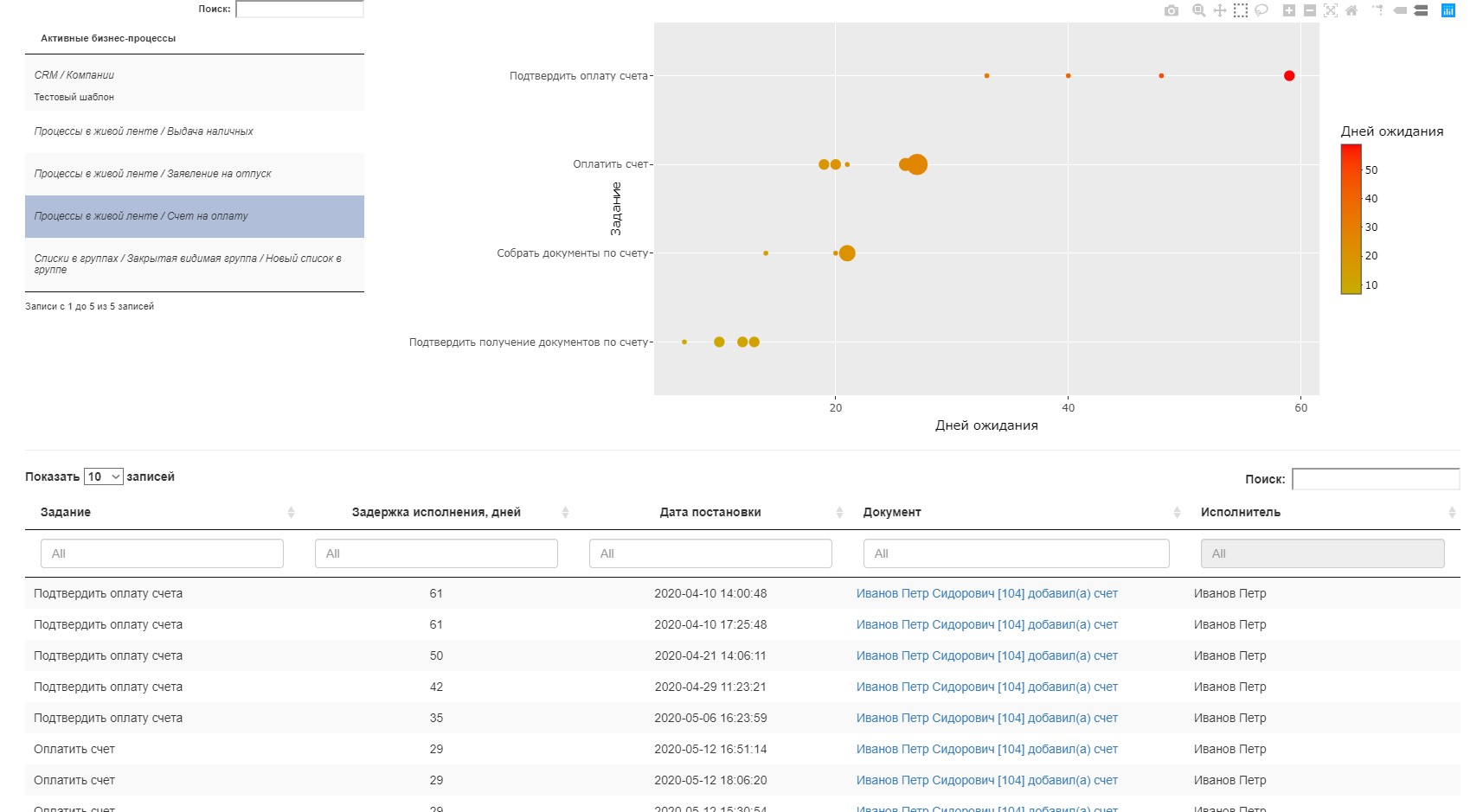Screen dimensions: 1483x812
Task: Choose the Lasso Select tool
Action: tap(1262, 10)
